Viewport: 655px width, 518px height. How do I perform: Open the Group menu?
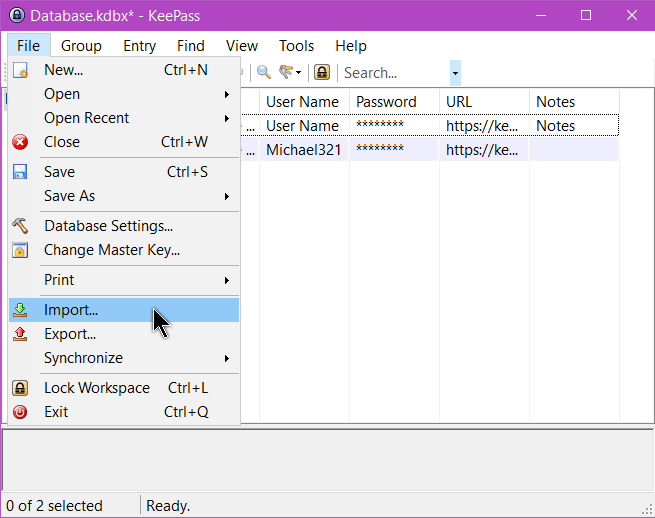pyautogui.click(x=81, y=46)
